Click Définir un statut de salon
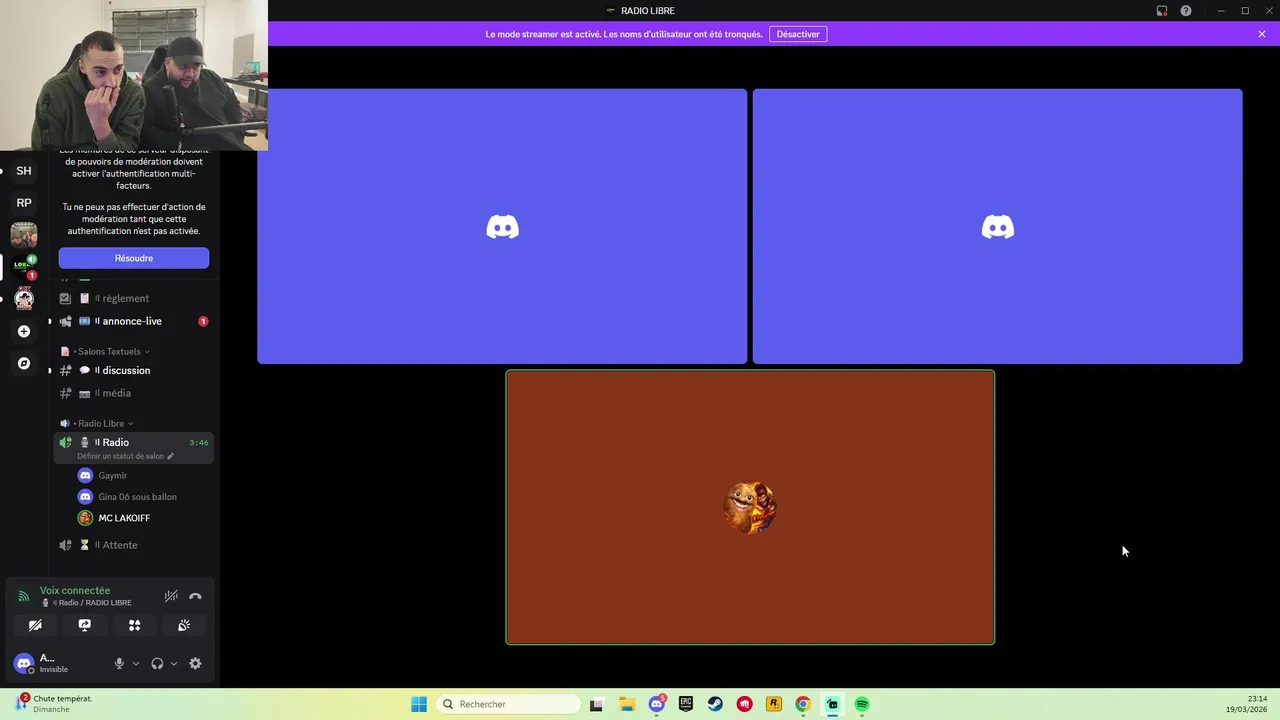Image resolution: width=1280 pixels, height=720 pixels. coord(125,456)
